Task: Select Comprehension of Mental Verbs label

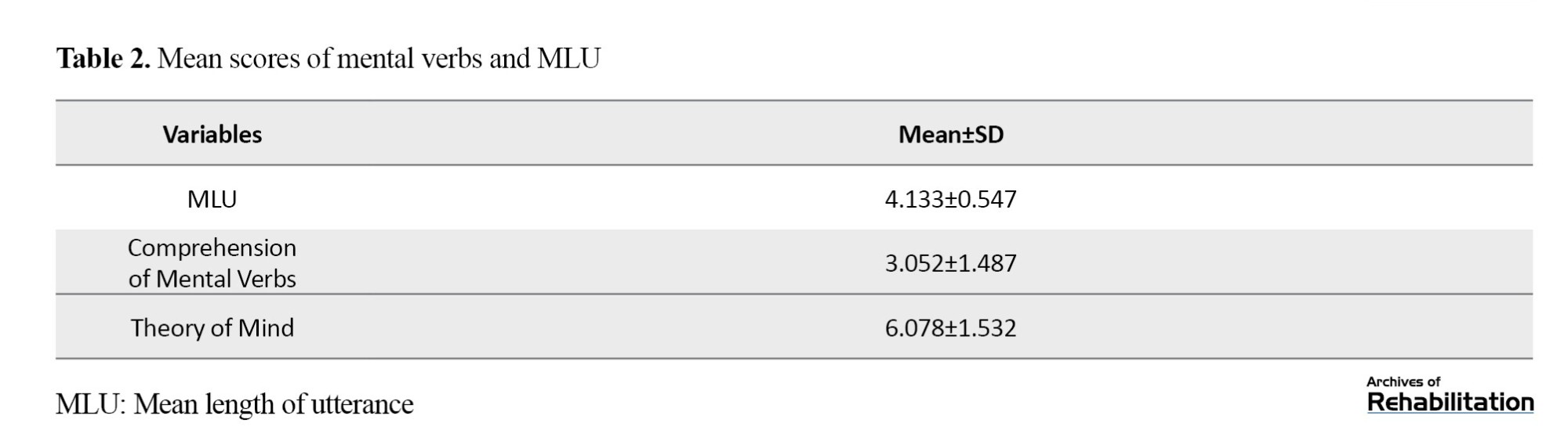Action: pyautogui.click(x=212, y=263)
